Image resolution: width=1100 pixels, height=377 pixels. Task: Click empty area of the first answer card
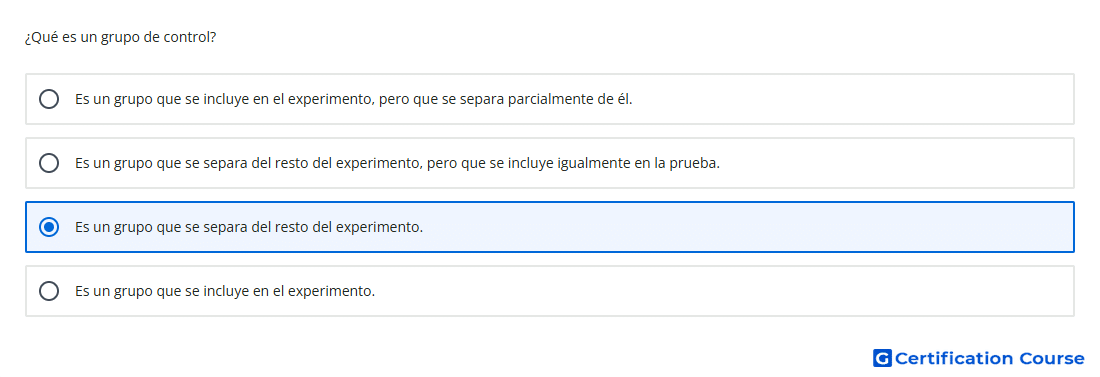pos(842,99)
